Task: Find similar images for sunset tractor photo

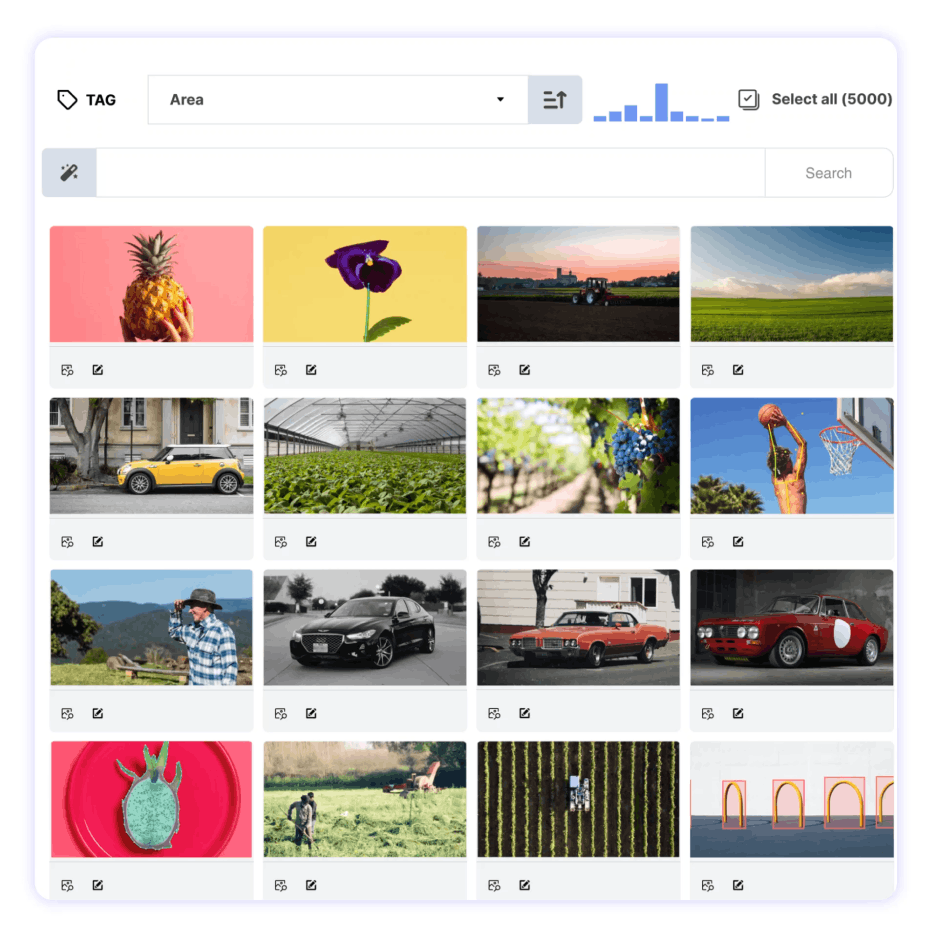Action: pyautogui.click(x=494, y=370)
